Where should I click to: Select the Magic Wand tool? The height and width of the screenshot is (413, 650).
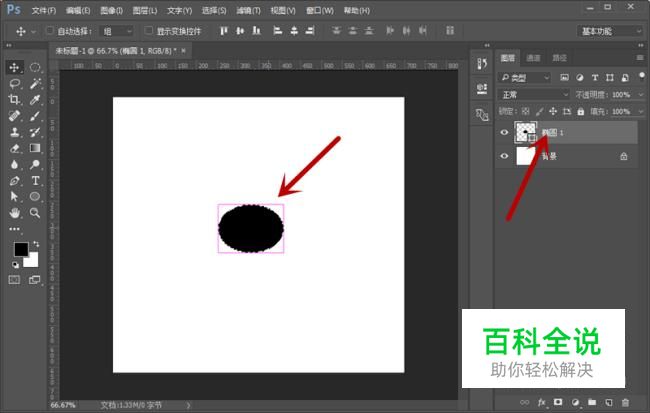(35, 84)
